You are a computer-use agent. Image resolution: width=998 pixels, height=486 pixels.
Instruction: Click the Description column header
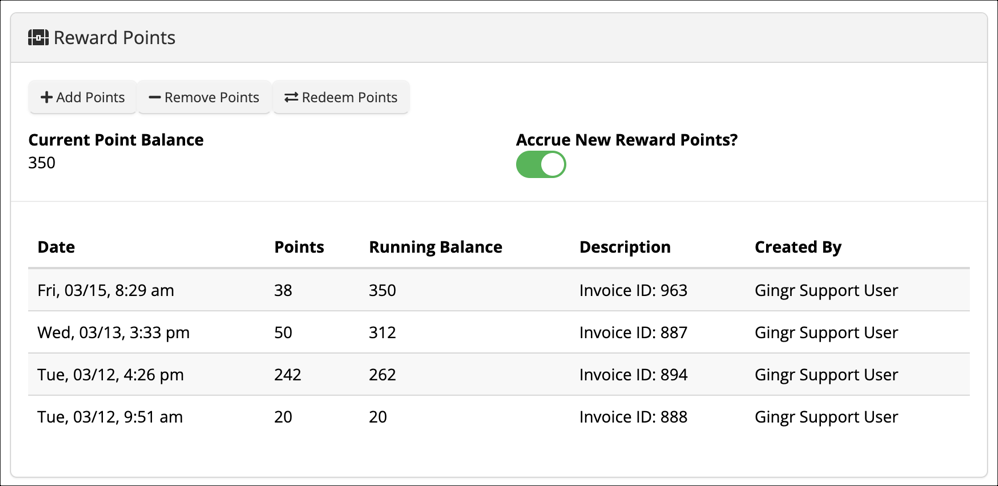coord(625,247)
